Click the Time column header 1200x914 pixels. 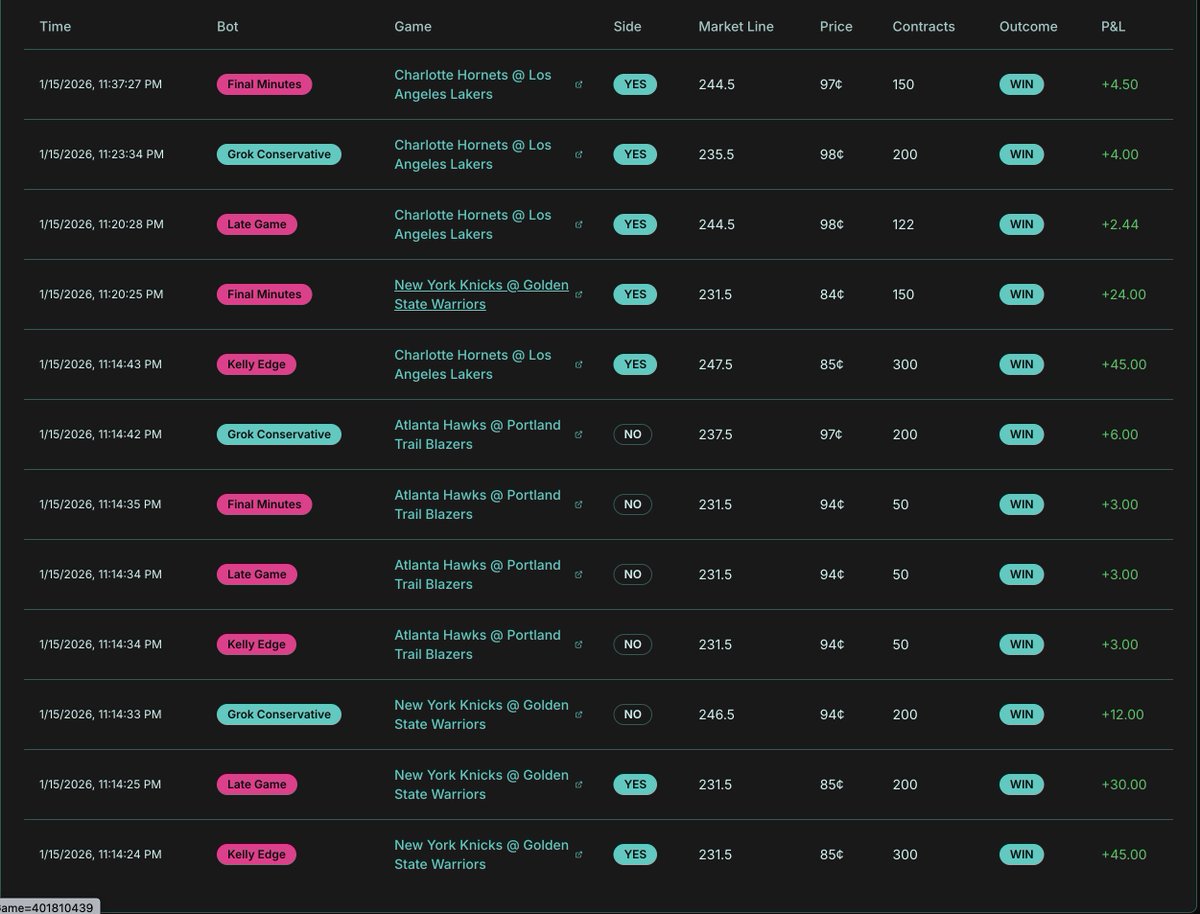pos(55,27)
